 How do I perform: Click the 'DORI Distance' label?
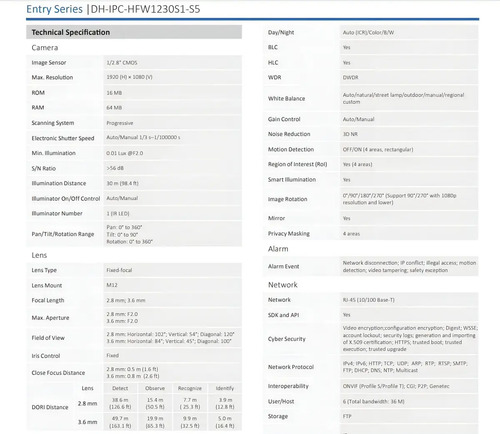pos(50,407)
